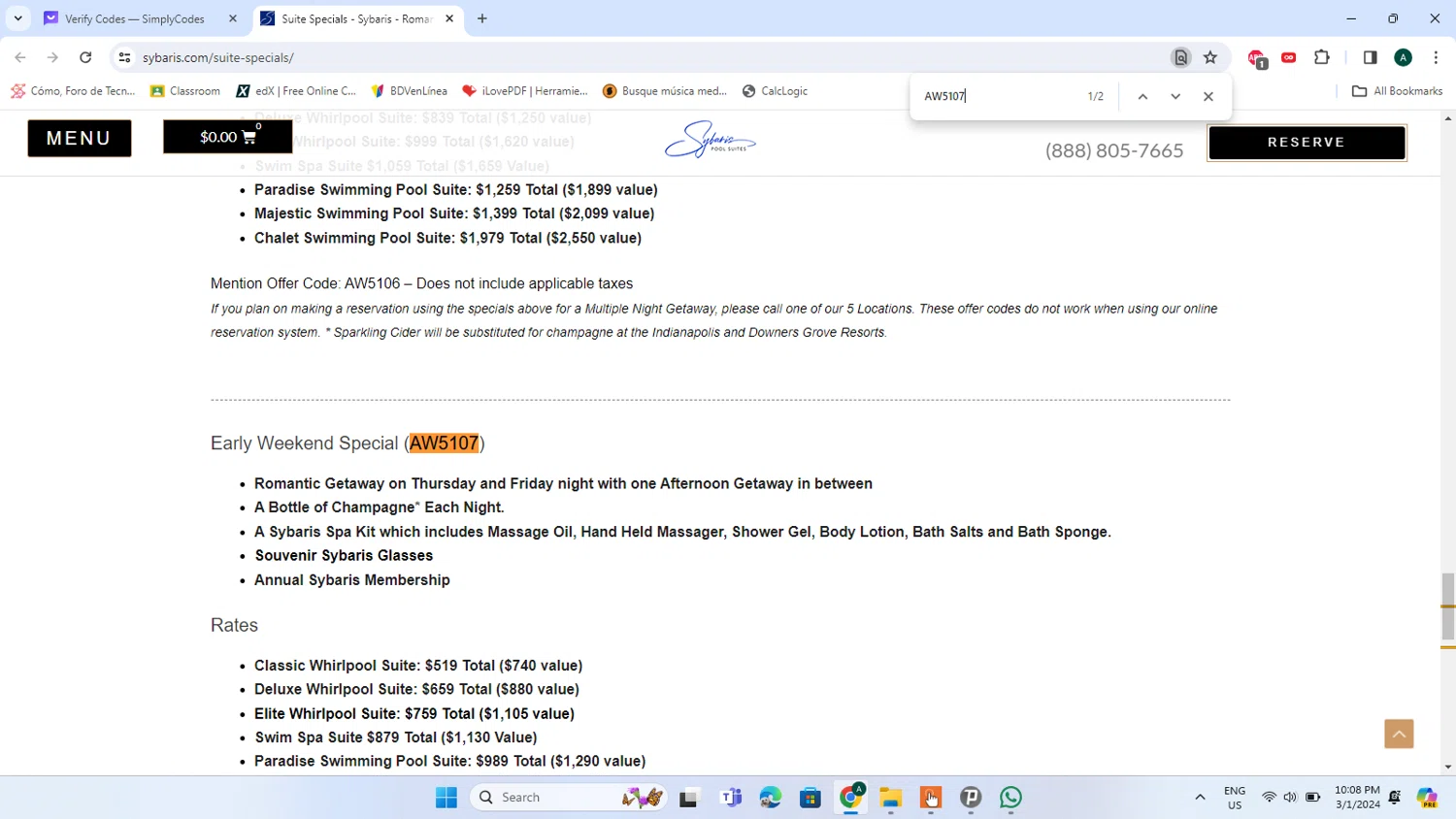Open Microsoft Edge from taskbar
The image size is (1456, 819).
[x=771, y=798]
